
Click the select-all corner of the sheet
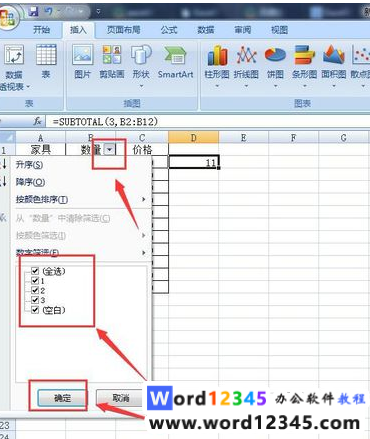(7, 137)
